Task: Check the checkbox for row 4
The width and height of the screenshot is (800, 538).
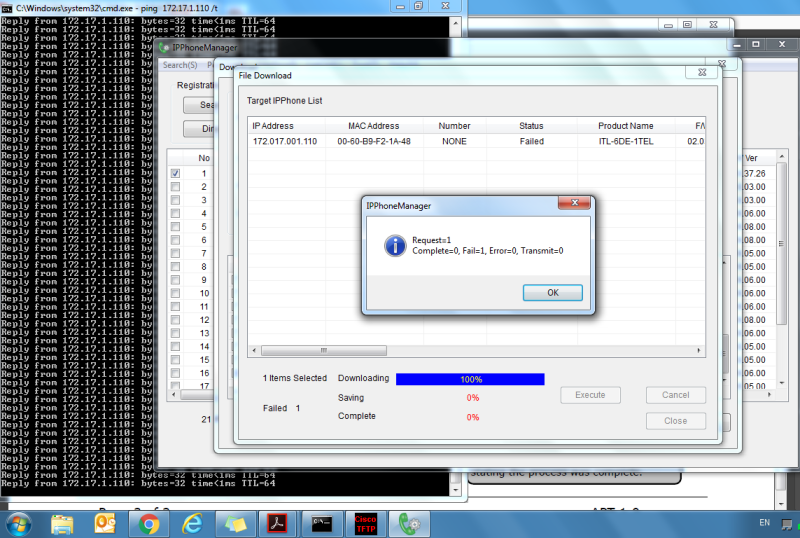Action: coord(175,213)
